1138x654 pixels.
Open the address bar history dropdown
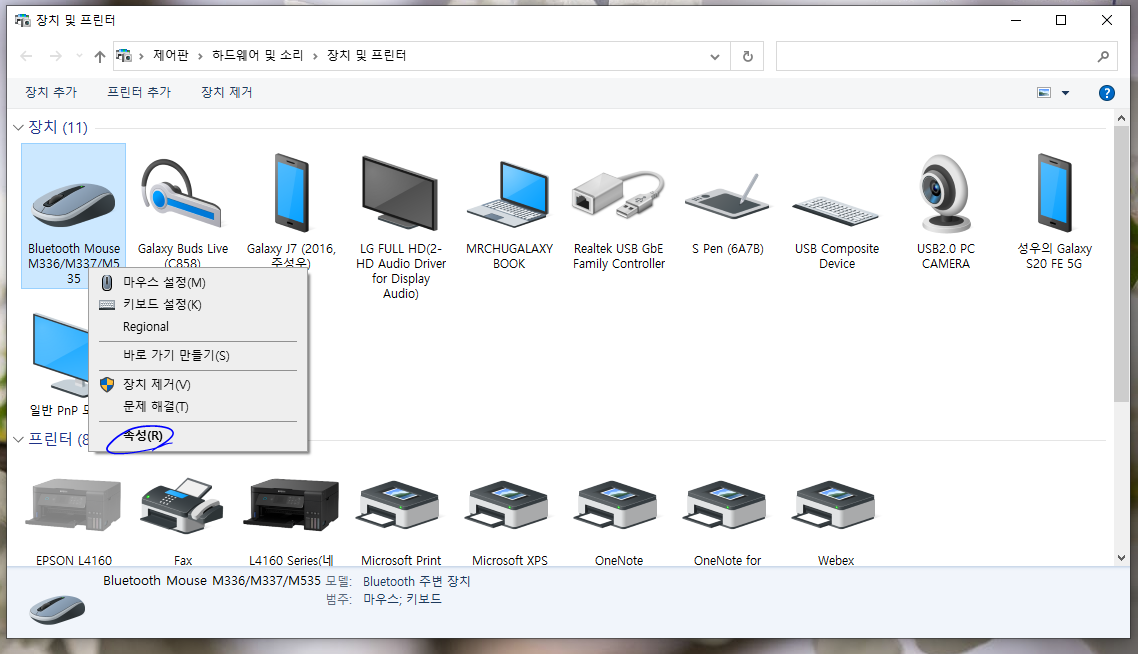(x=715, y=56)
